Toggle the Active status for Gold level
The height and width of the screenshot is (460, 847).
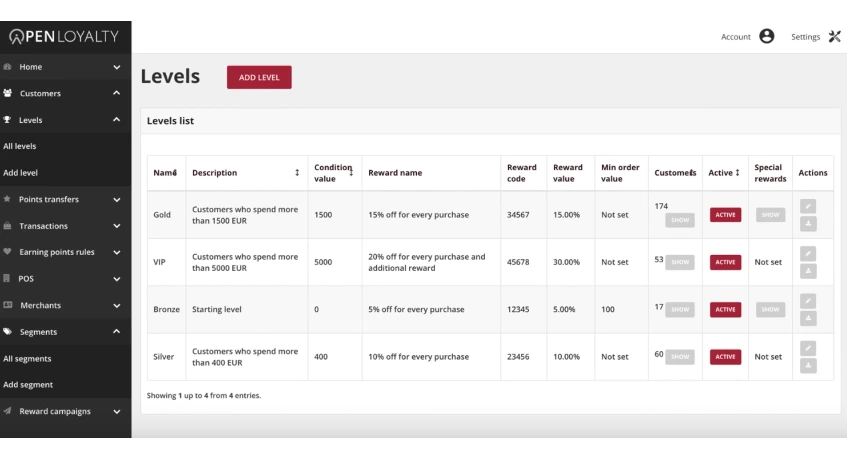725,215
